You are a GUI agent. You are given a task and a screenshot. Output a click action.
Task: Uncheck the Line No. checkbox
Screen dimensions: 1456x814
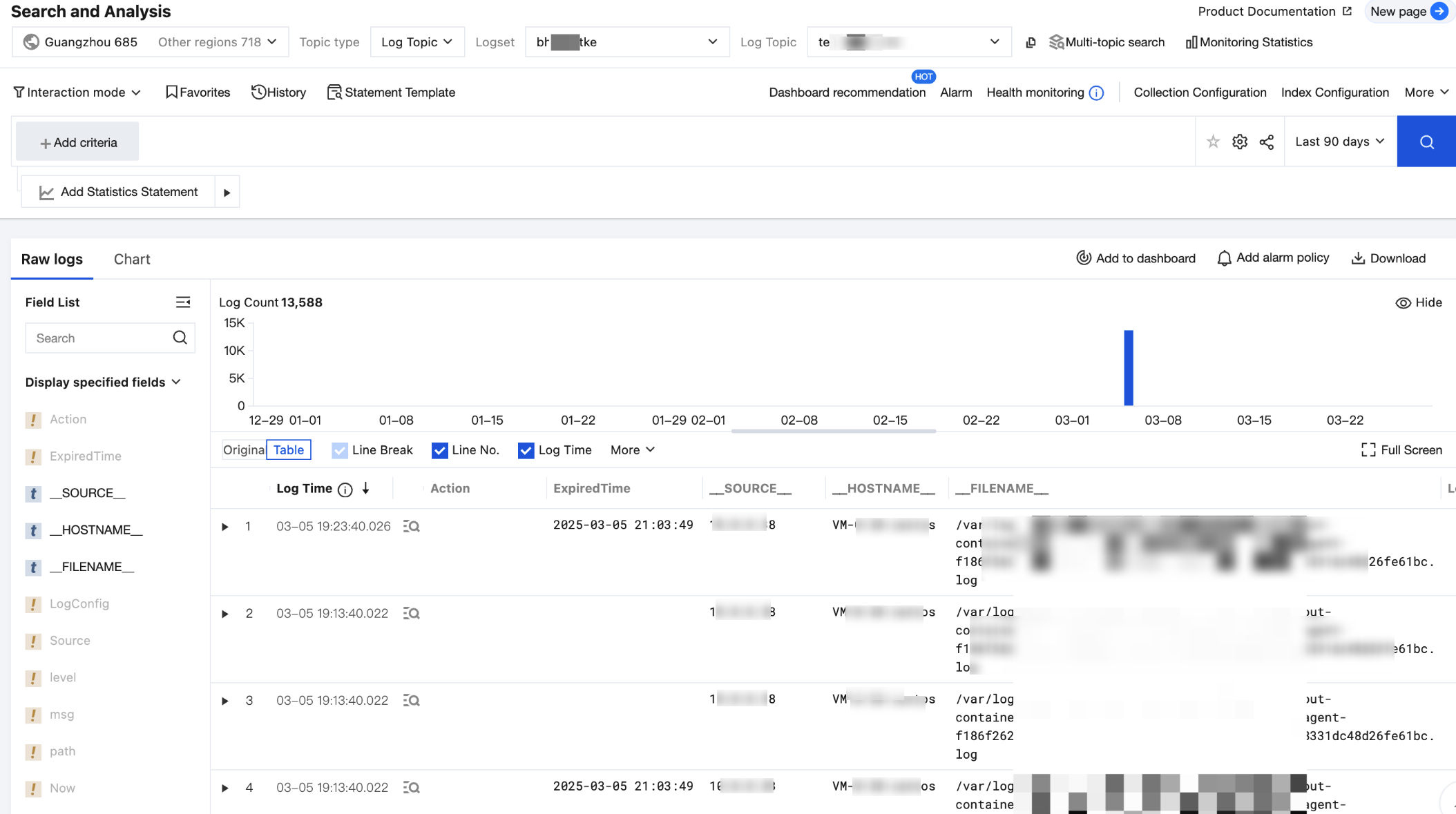coord(439,450)
